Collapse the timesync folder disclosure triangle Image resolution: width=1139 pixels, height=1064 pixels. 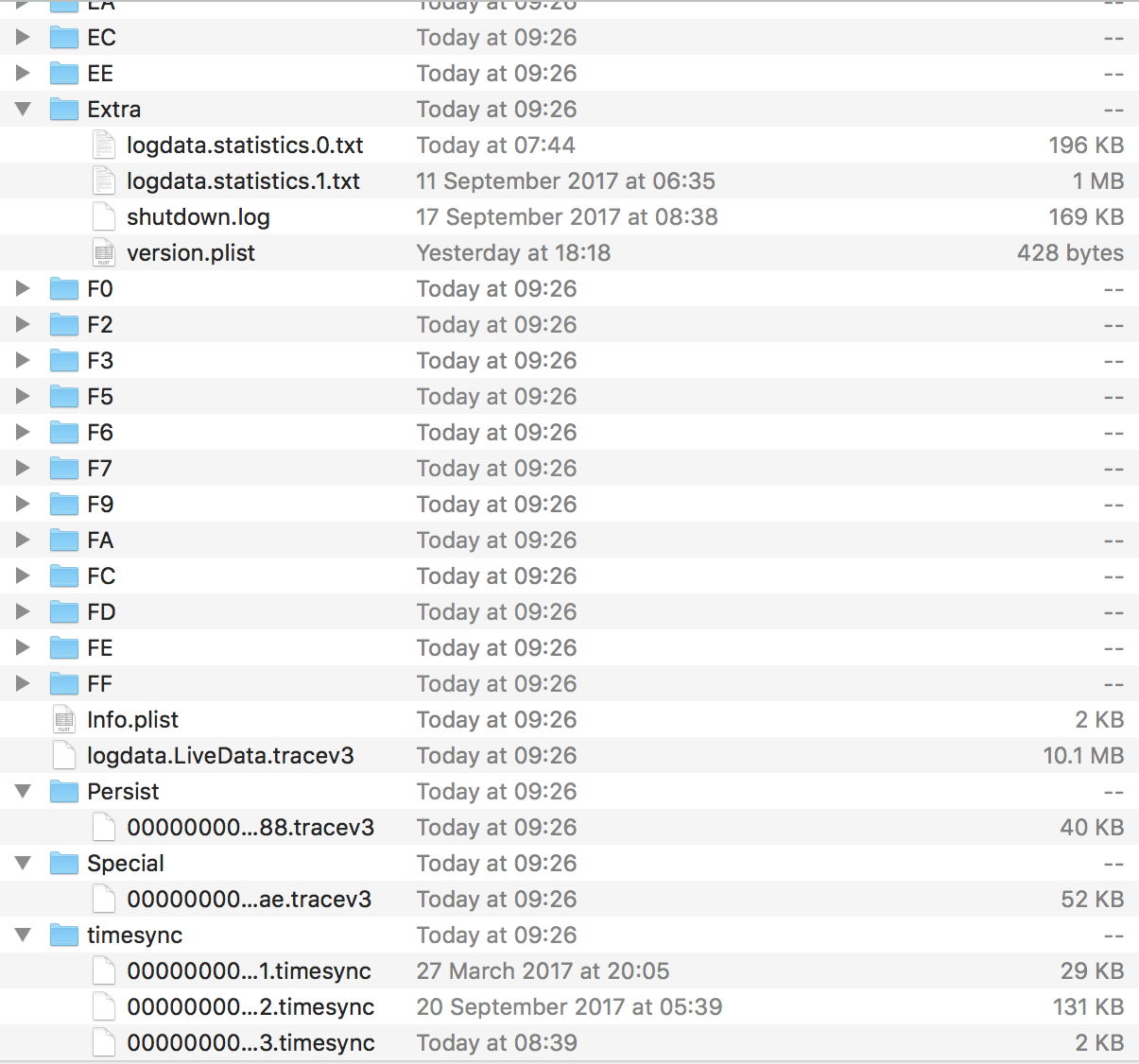click(22, 935)
